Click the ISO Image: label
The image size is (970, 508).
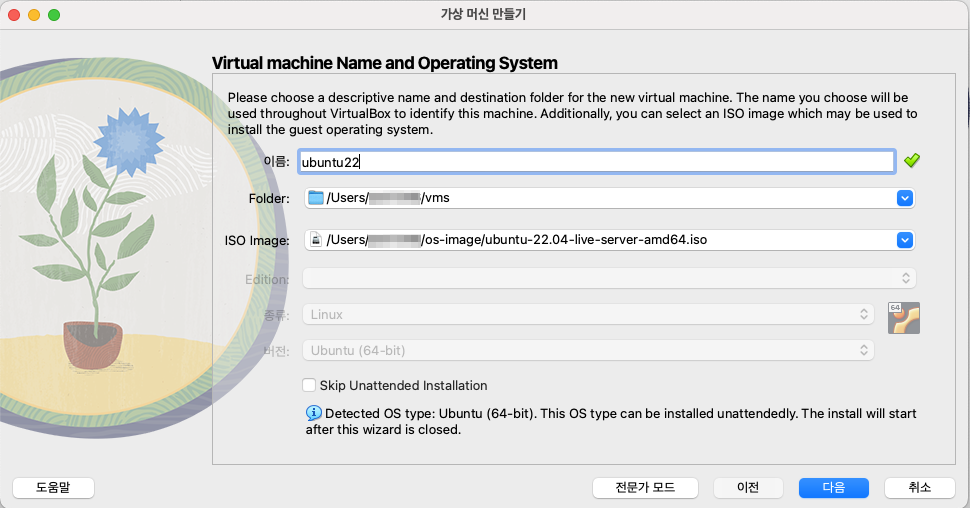click(x=257, y=241)
